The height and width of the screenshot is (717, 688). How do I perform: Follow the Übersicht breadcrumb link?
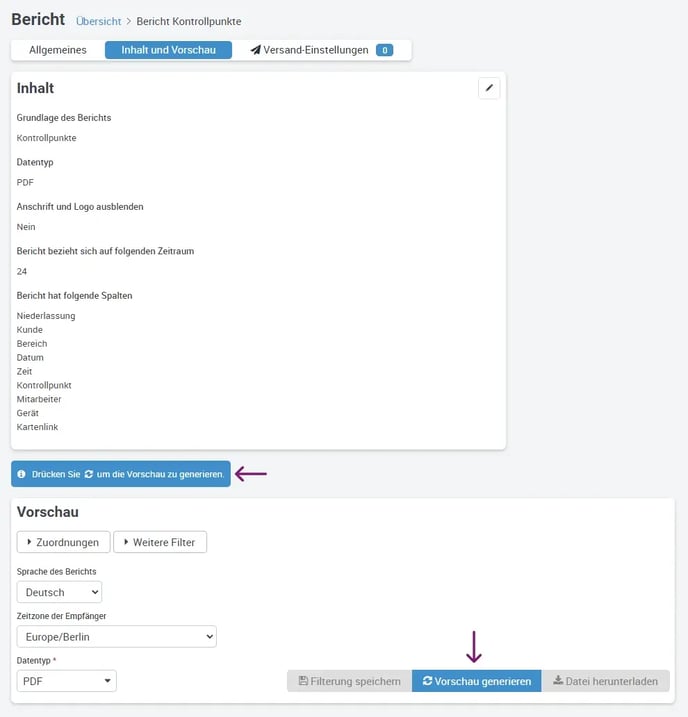(x=98, y=21)
